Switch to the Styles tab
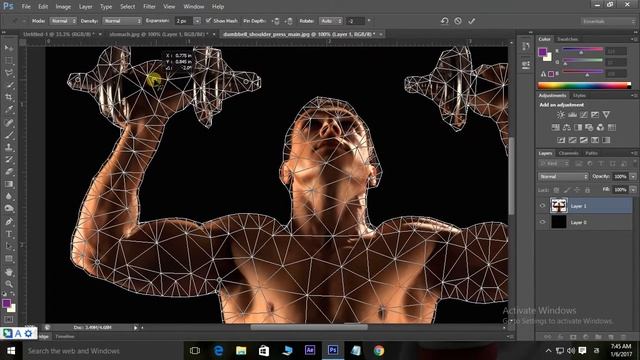 pyautogui.click(x=579, y=96)
